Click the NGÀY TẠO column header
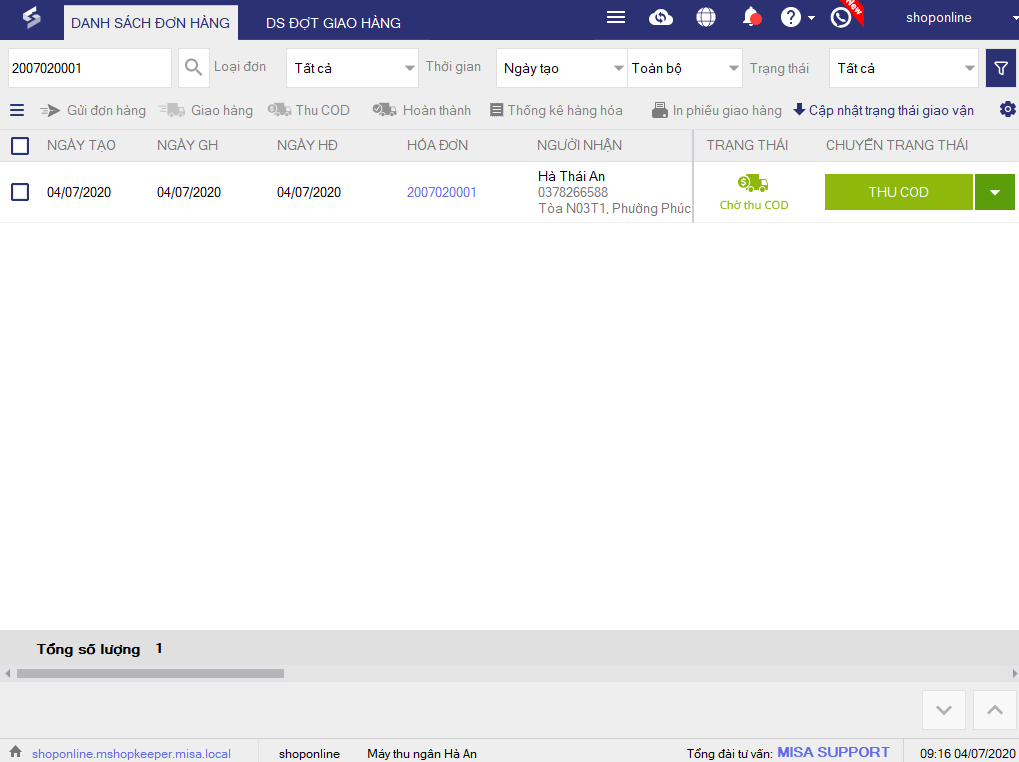This screenshot has height=762, width=1019. pyautogui.click(x=81, y=146)
